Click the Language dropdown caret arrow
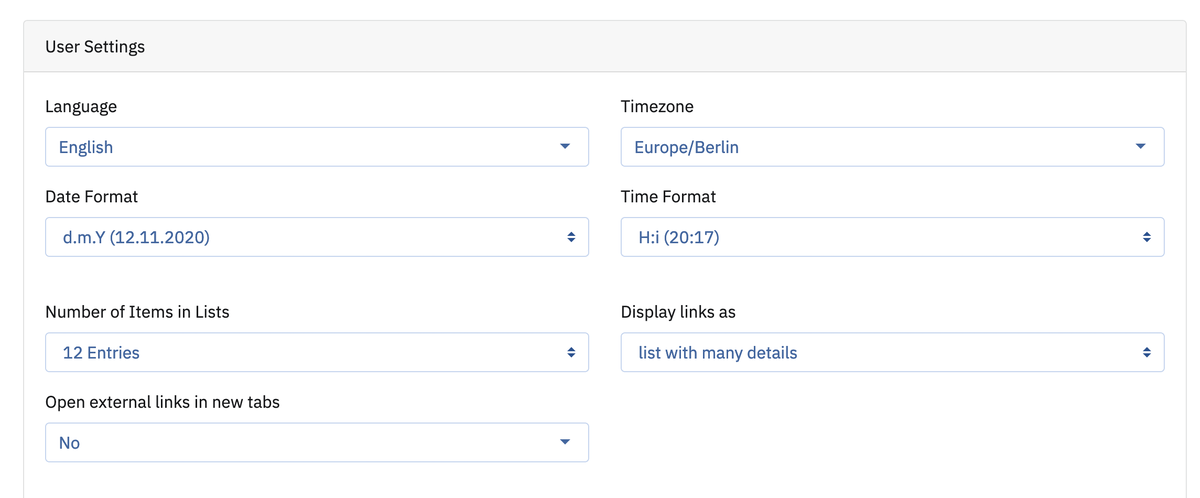 564,147
